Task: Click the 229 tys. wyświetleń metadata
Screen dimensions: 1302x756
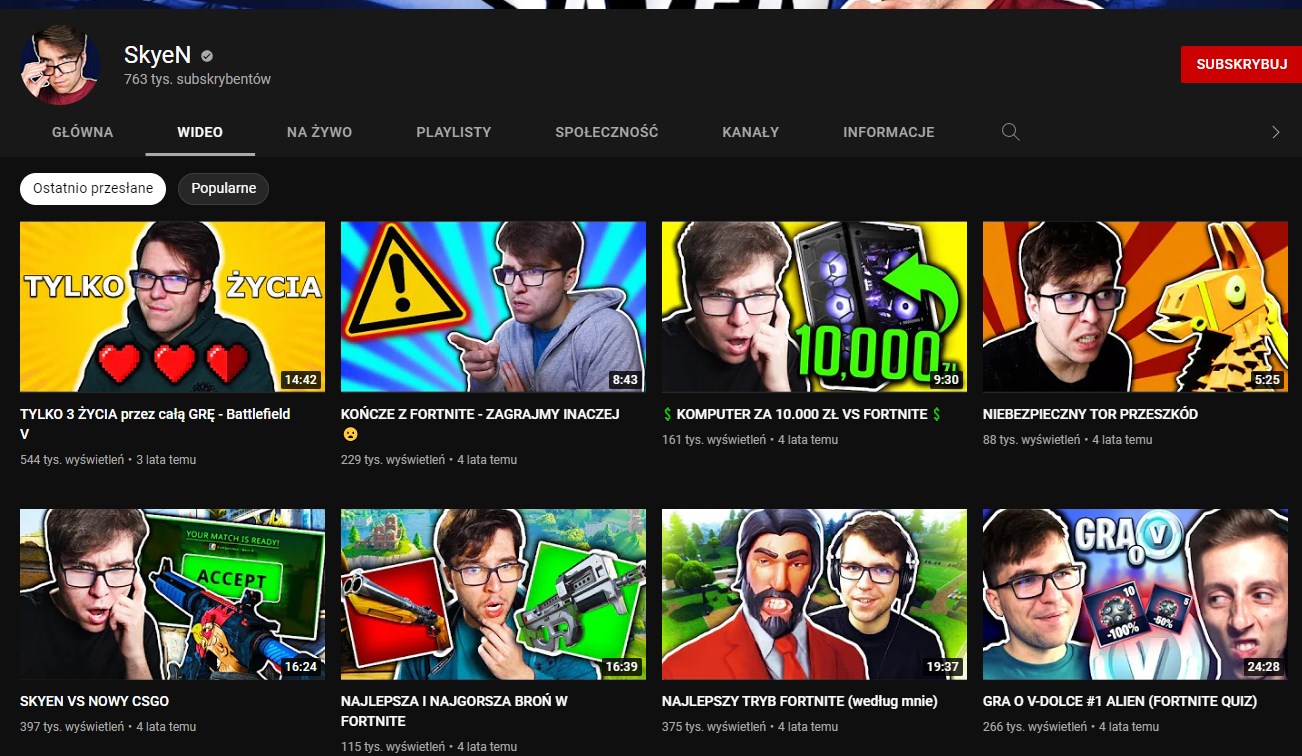Action: [x=393, y=460]
